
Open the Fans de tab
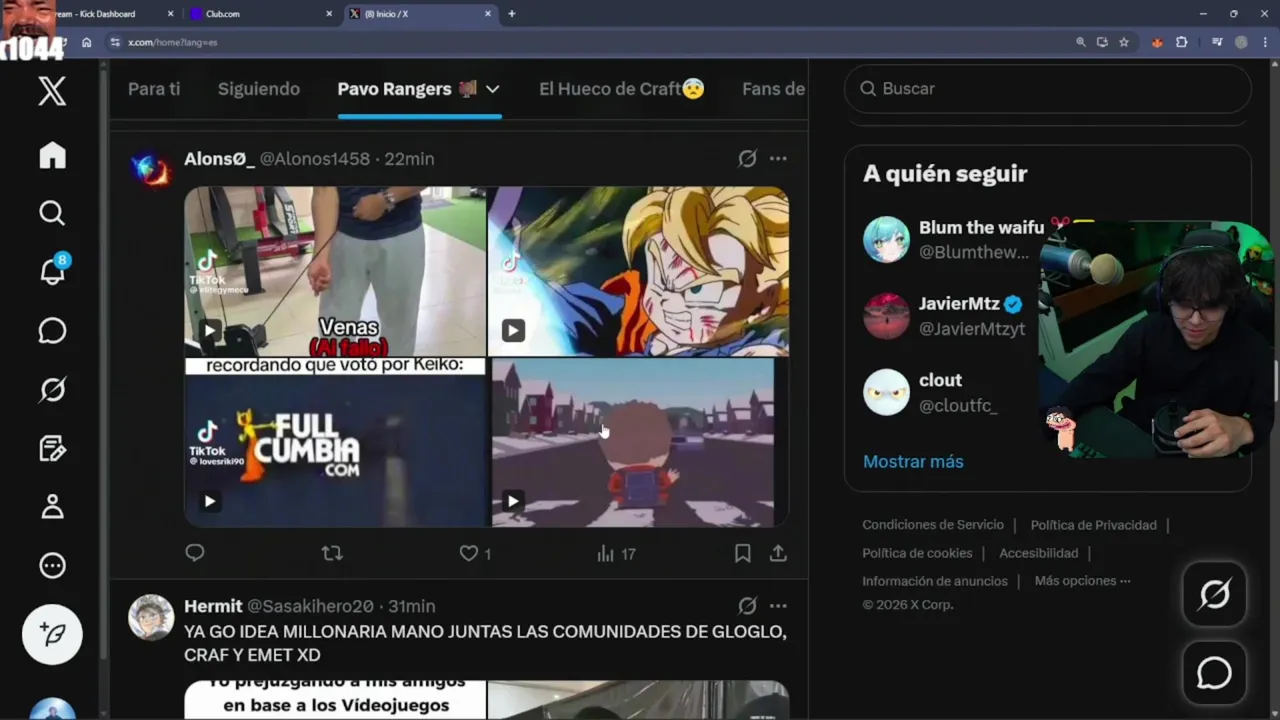pos(773,89)
